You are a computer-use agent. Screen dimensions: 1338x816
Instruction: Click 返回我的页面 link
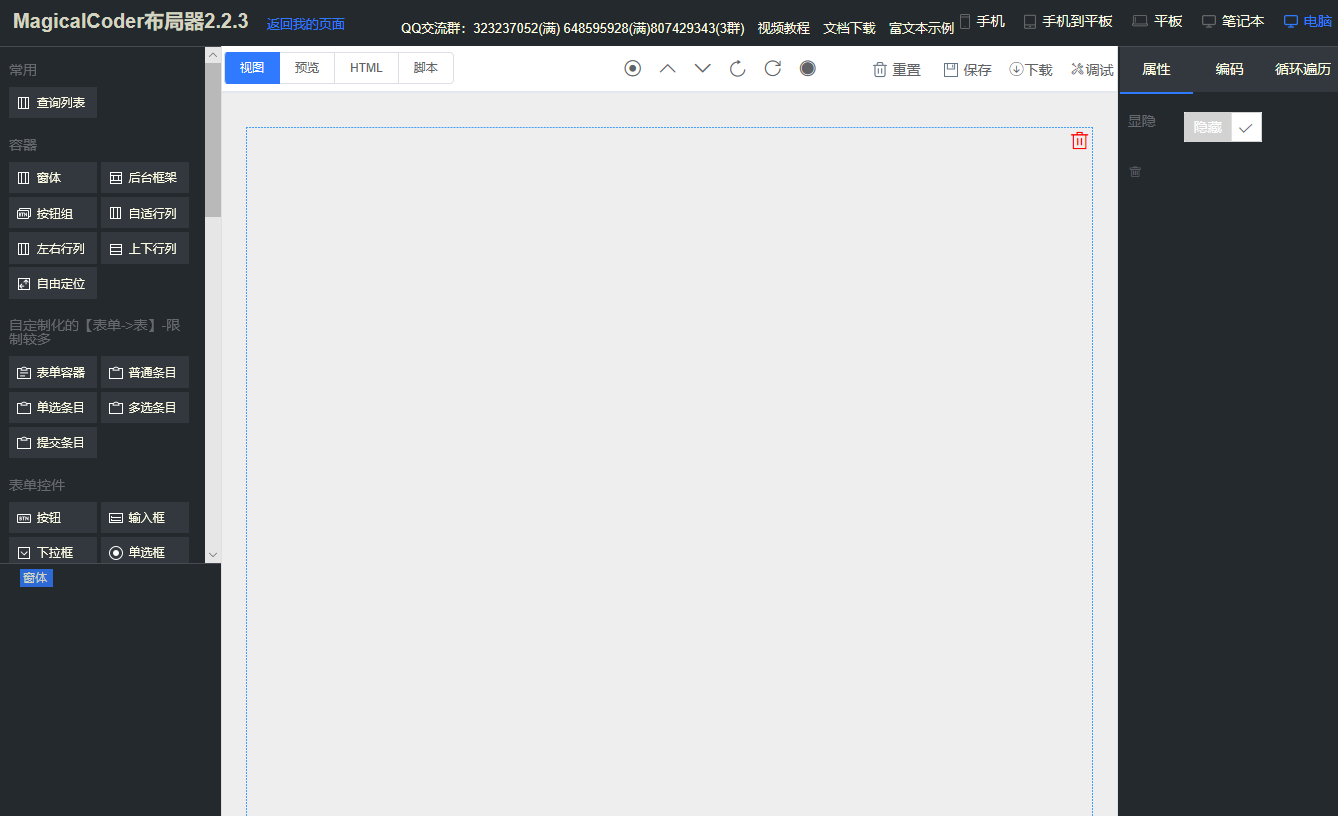(x=306, y=24)
